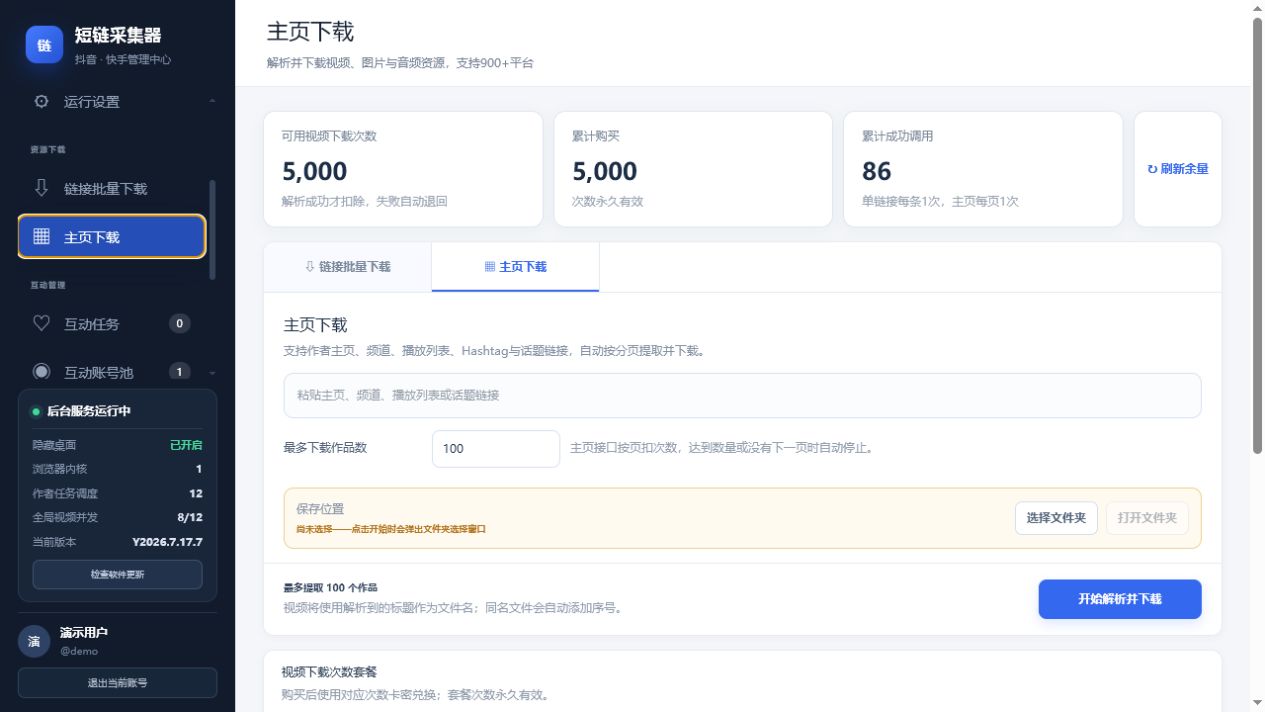
Task: Switch to the 主页下载 tab
Action: [515, 267]
